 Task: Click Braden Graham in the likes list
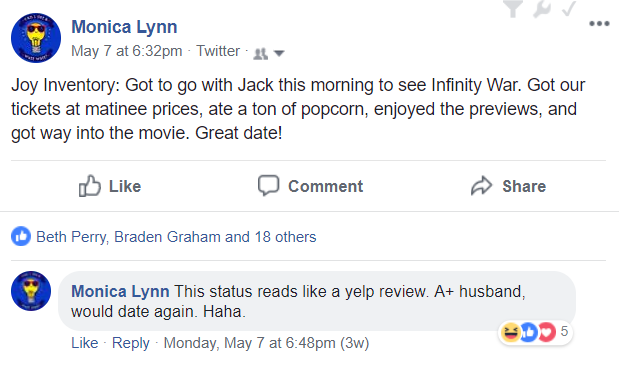(x=167, y=237)
